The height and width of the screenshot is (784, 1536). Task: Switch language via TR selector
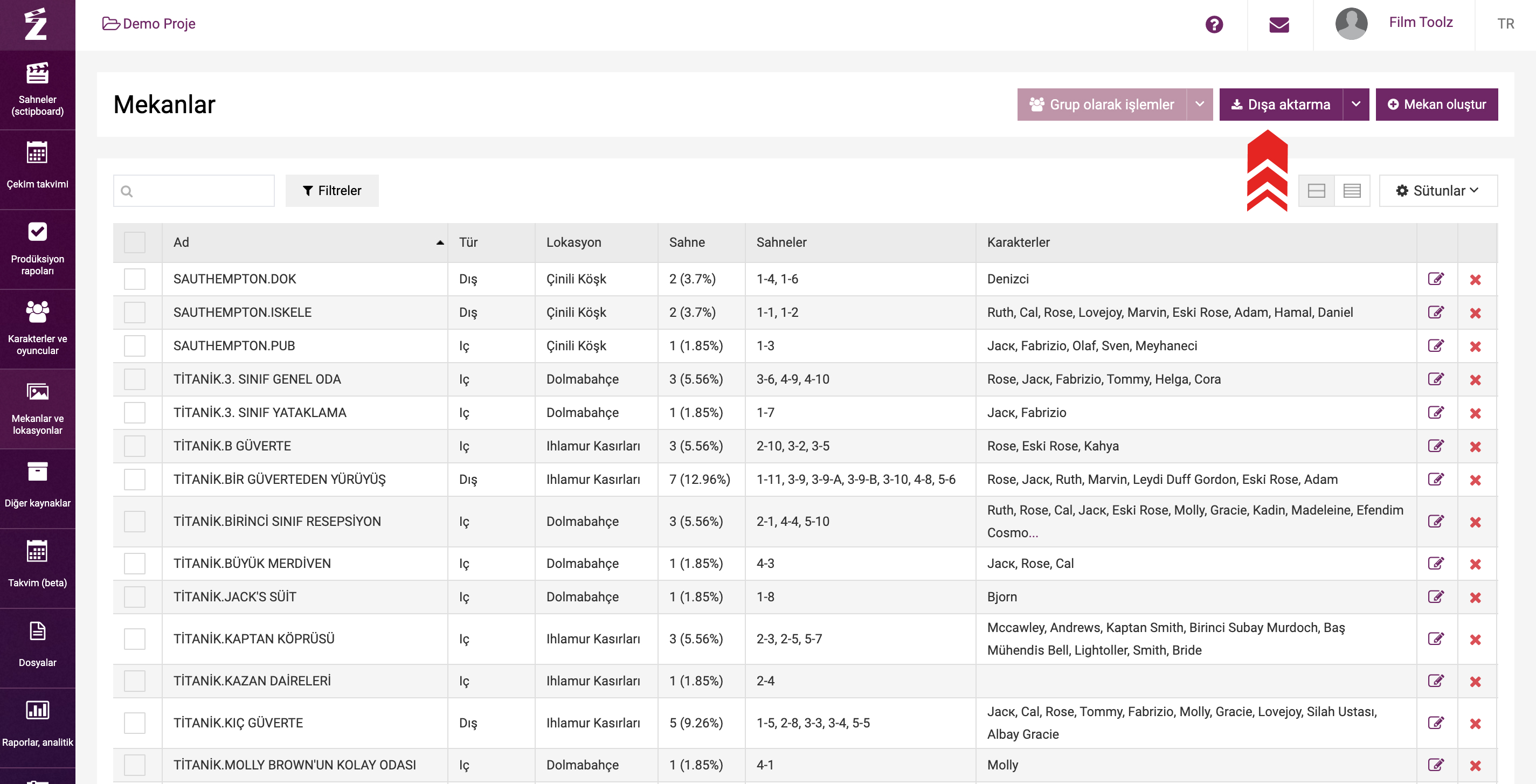[1506, 24]
